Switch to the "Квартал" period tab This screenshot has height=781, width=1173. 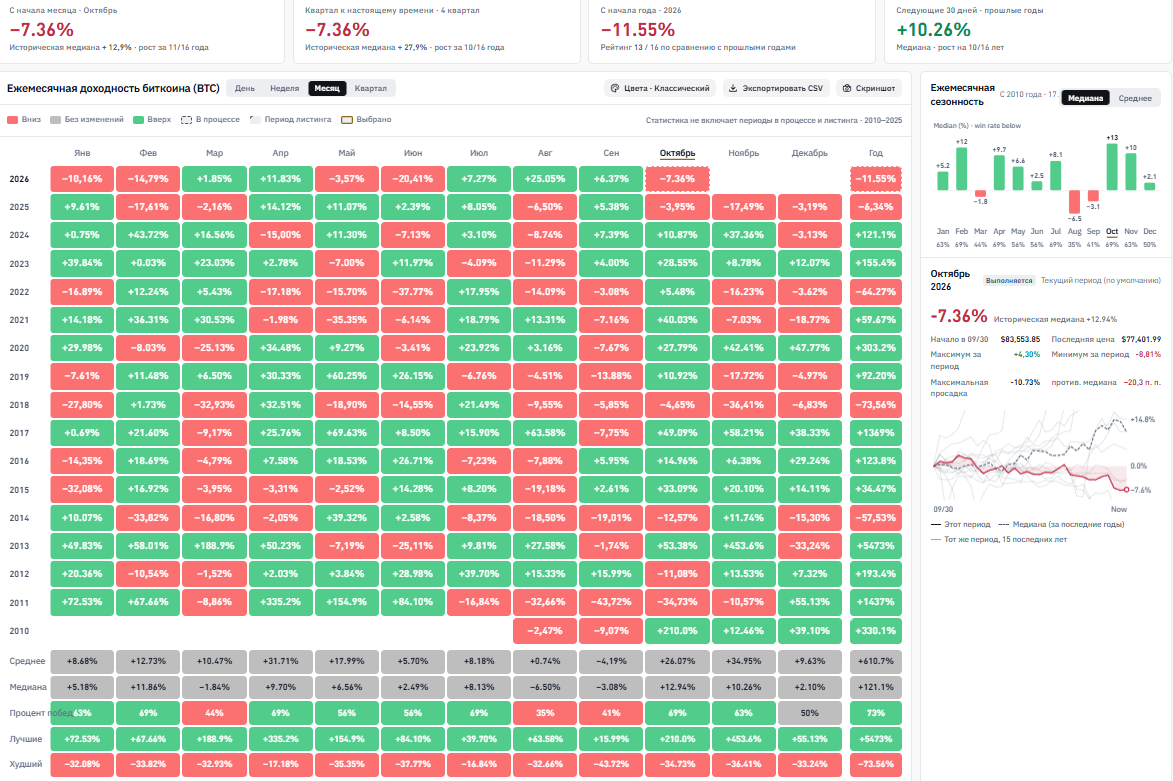tap(371, 88)
